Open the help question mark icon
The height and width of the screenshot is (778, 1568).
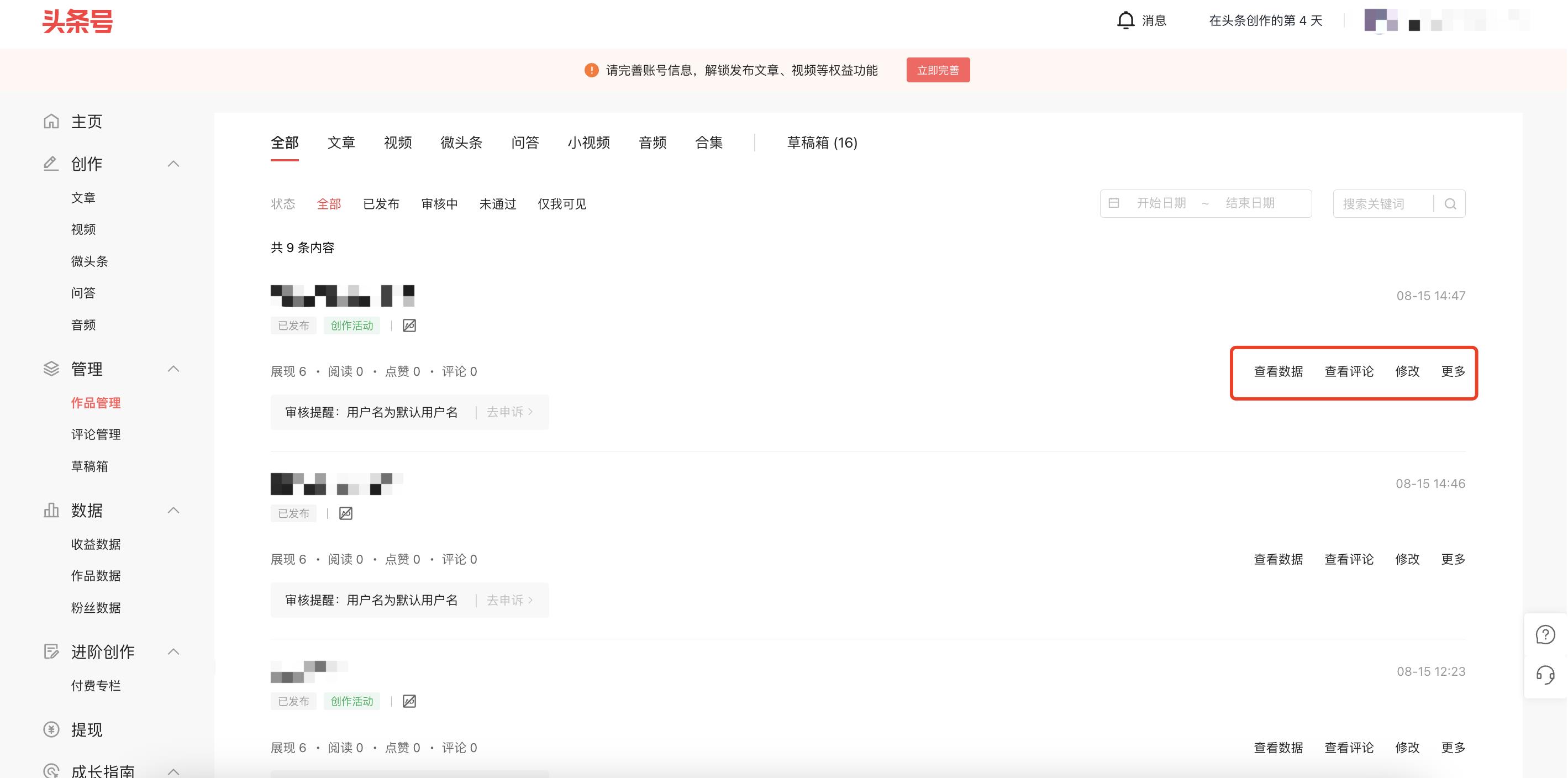(1545, 635)
